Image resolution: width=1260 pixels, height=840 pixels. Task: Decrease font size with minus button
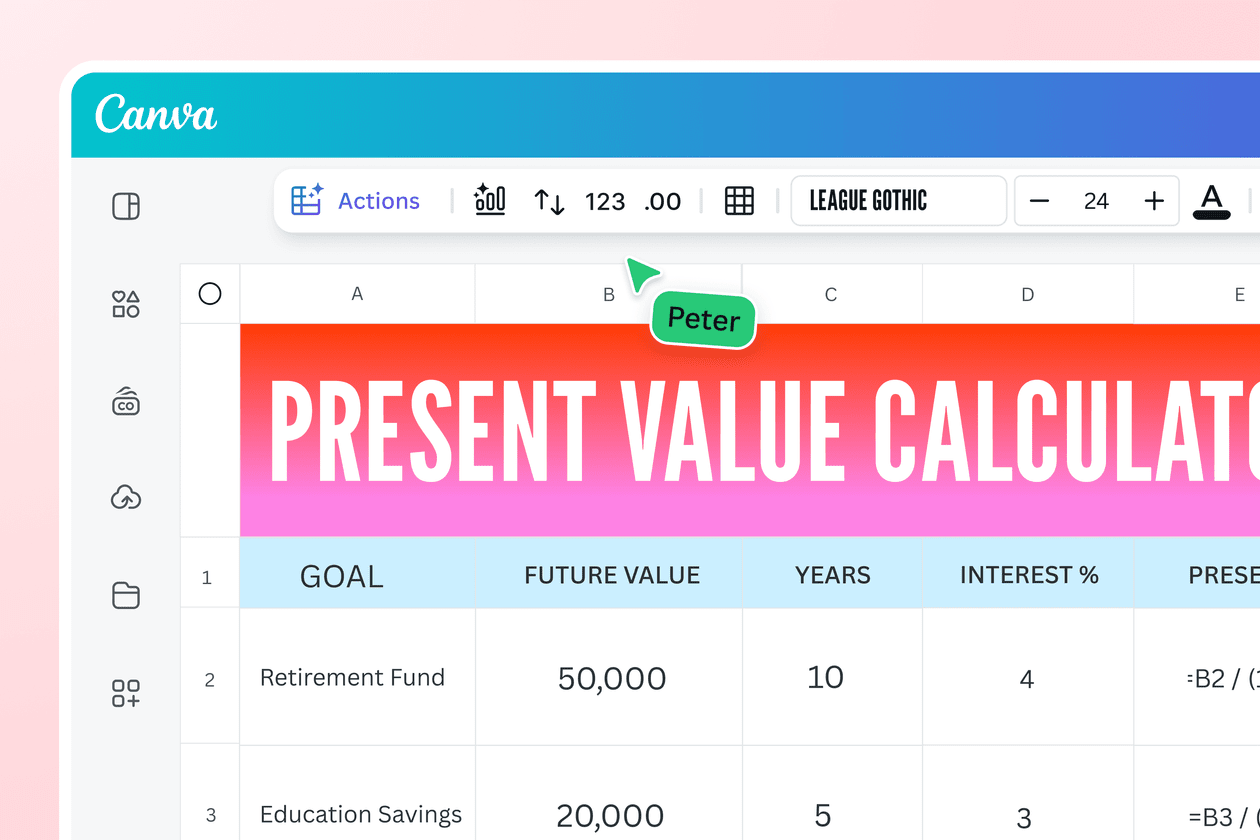click(1040, 201)
